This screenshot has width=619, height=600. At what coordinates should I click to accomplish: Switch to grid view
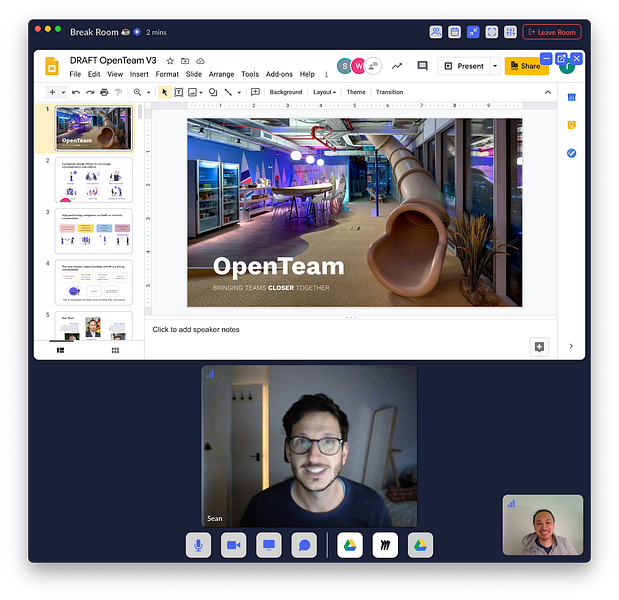point(115,350)
